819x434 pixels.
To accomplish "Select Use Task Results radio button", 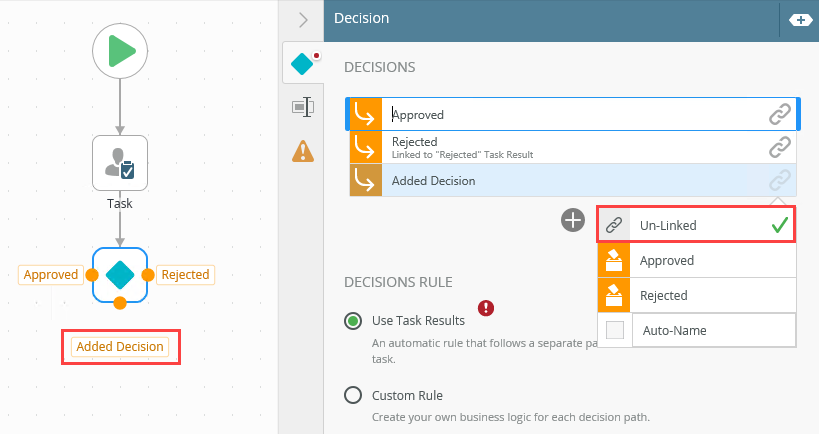I will tap(352, 321).
